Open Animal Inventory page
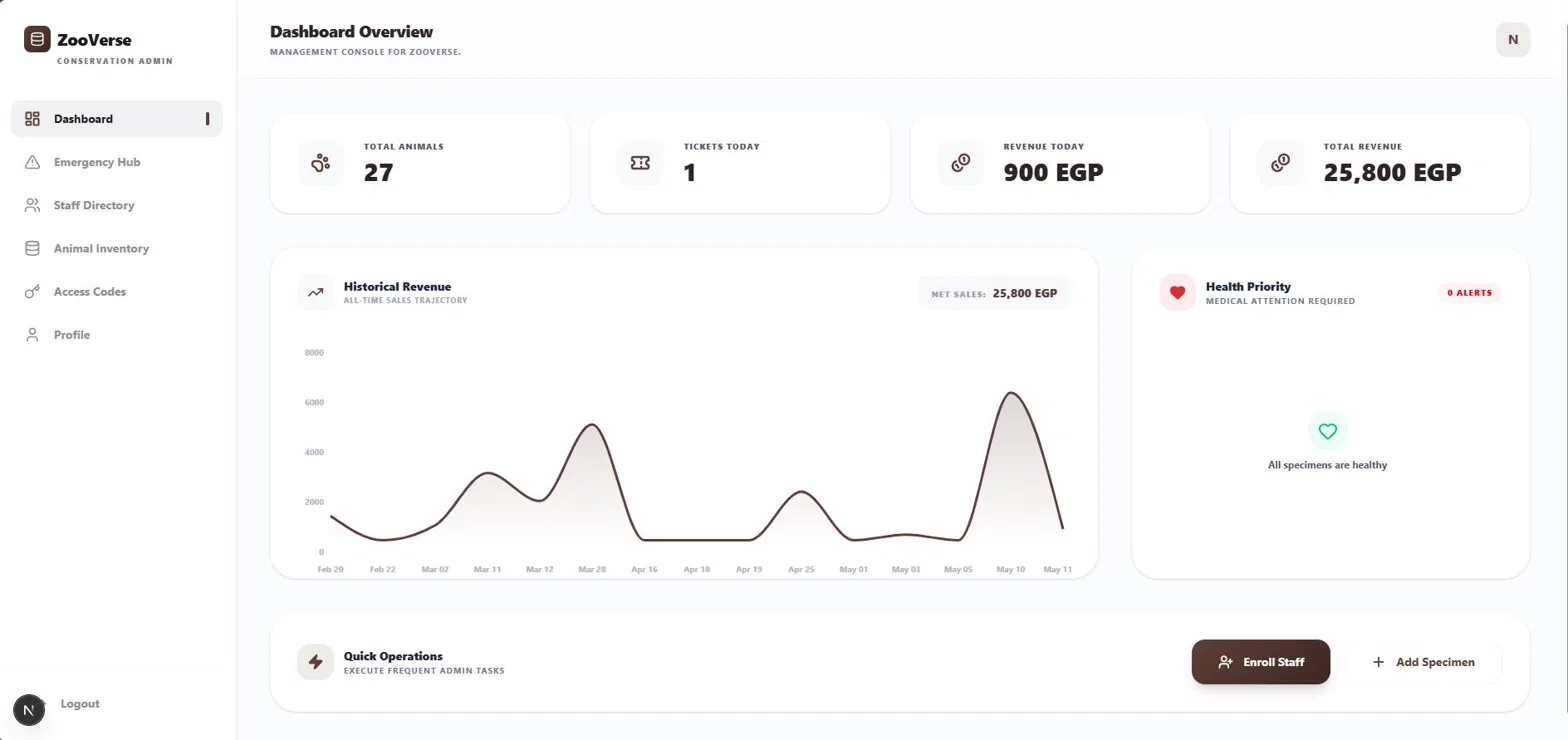This screenshot has width=1568, height=740. coord(117,248)
